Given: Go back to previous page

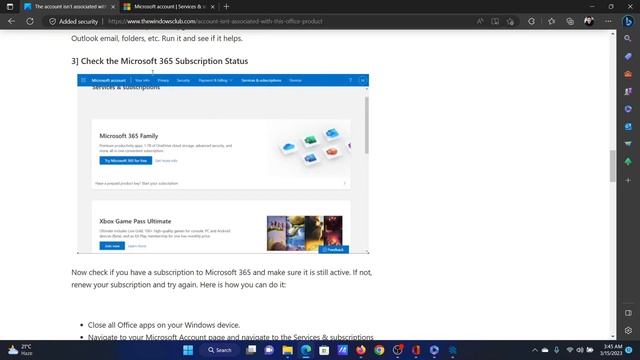Looking at the screenshot, I should click(x=11, y=21).
